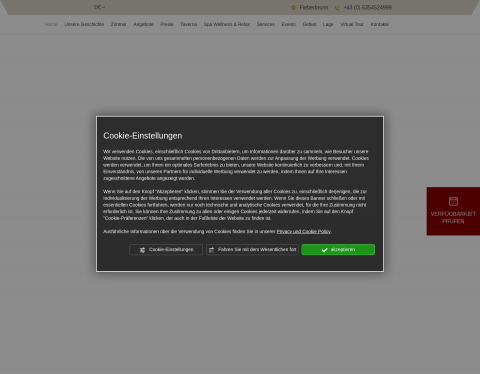480x374 pixels.
Task: Open the Angebote menu entry
Action: point(143,24)
